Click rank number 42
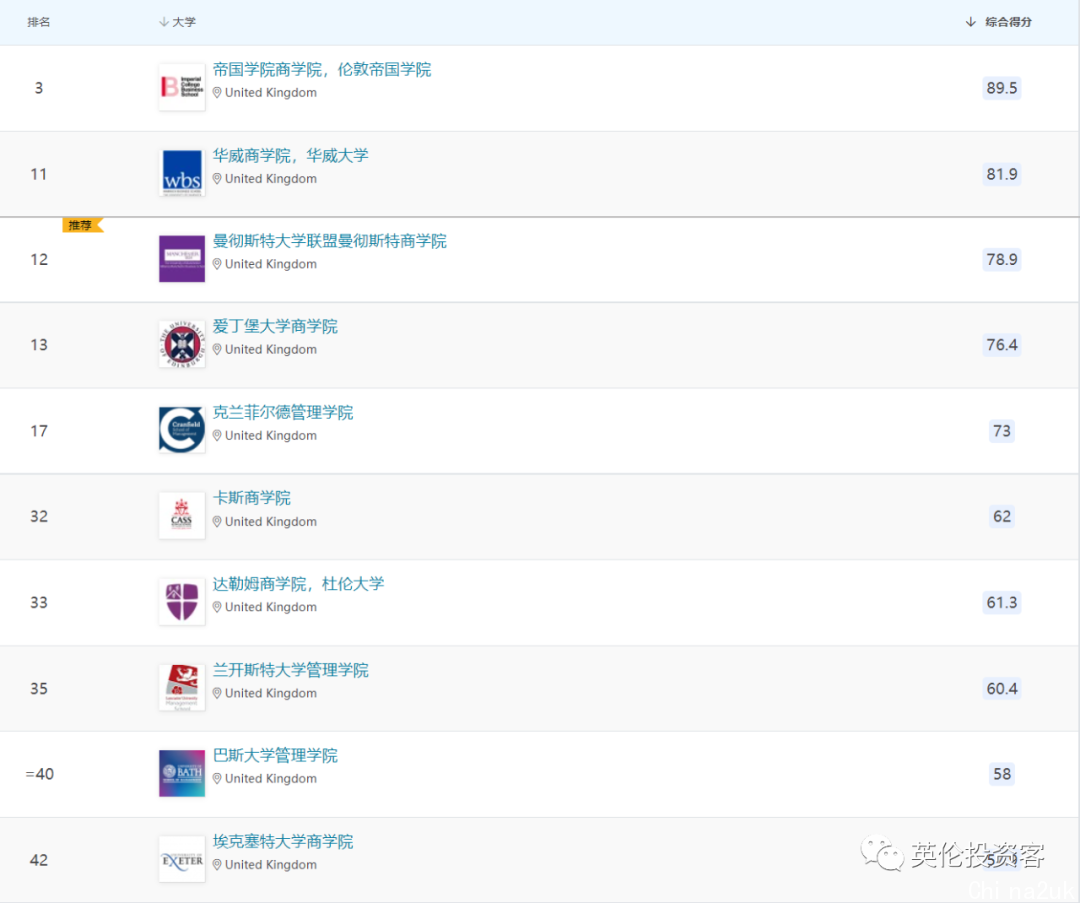Image resolution: width=1080 pixels, height=903 pixels. (39, 860)
